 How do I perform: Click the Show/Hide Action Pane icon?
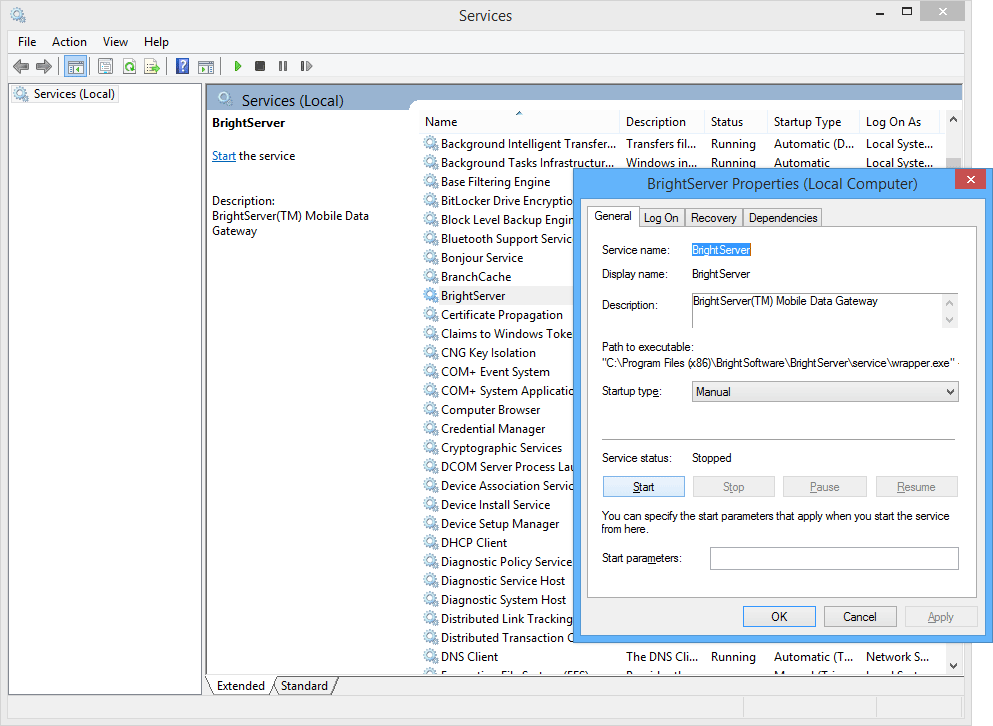[205, 66]
